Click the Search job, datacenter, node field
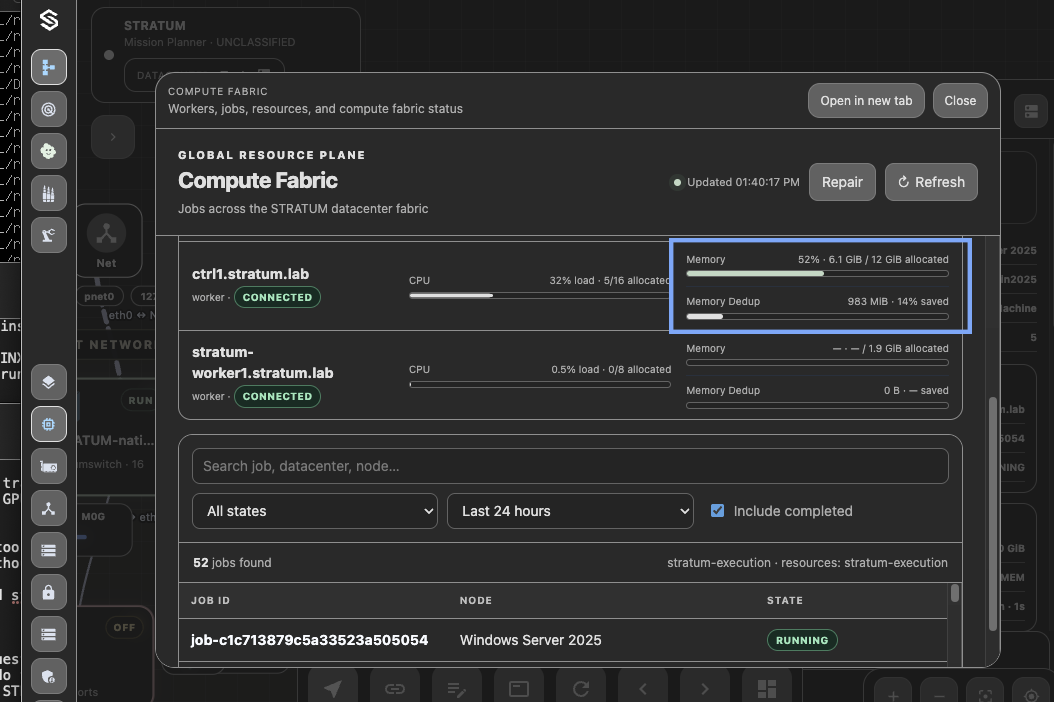The image size is (1054, 702). tap(570, 466)
